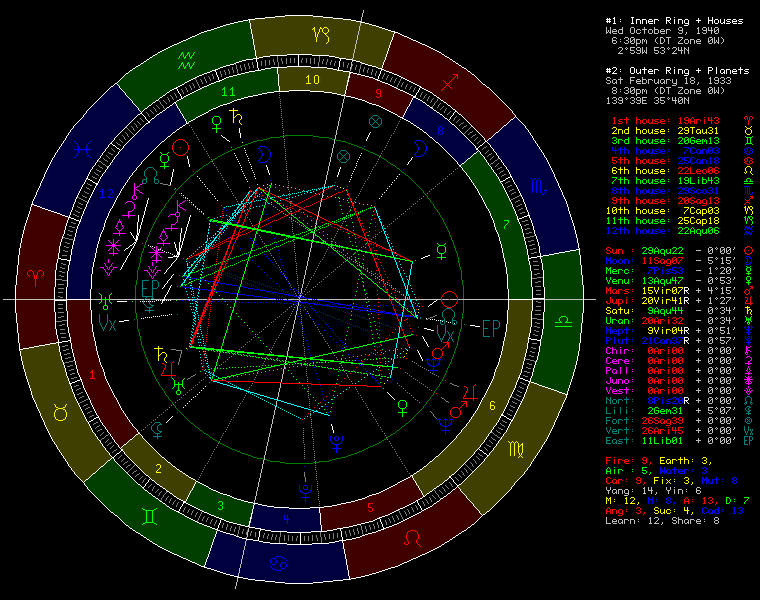The width and height of the screenshot is (760, 600).
Task: Click the 'Fire: 9, Earth: 3,' element summary
Action: pyautogui.click(x=659, y=461)
